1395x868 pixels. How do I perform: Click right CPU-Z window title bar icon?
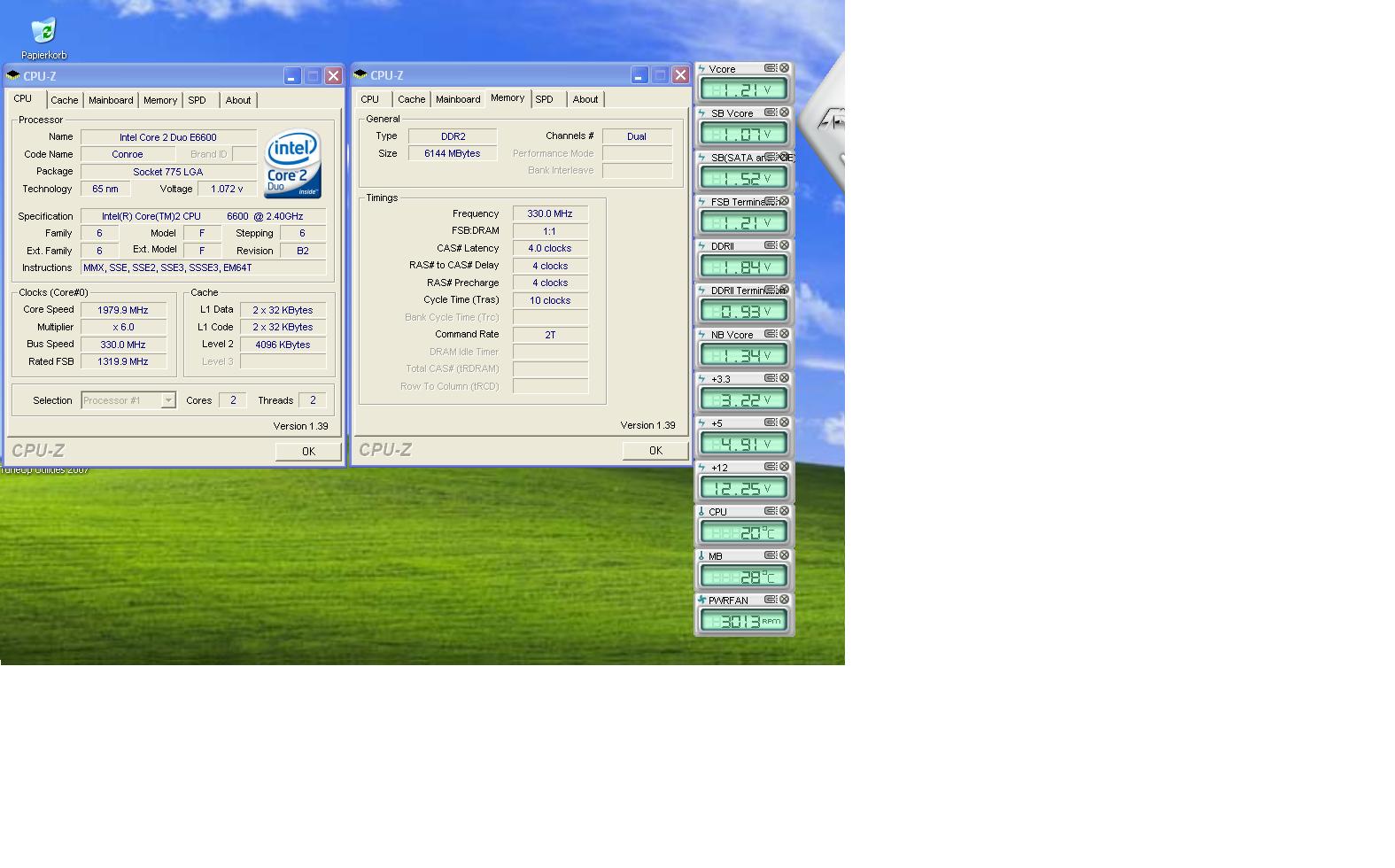pyautogui.click(x=360, y=74)
